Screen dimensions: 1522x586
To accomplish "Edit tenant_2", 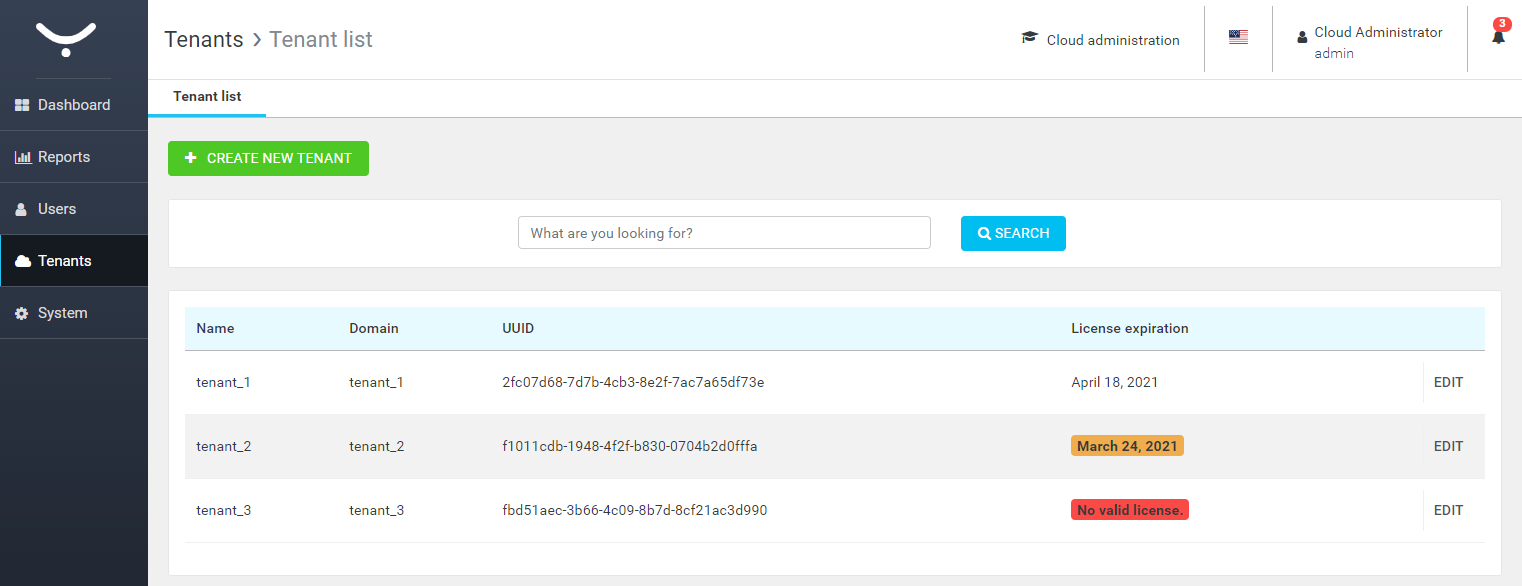I will pyautogui.click(x=1448, y=446).
